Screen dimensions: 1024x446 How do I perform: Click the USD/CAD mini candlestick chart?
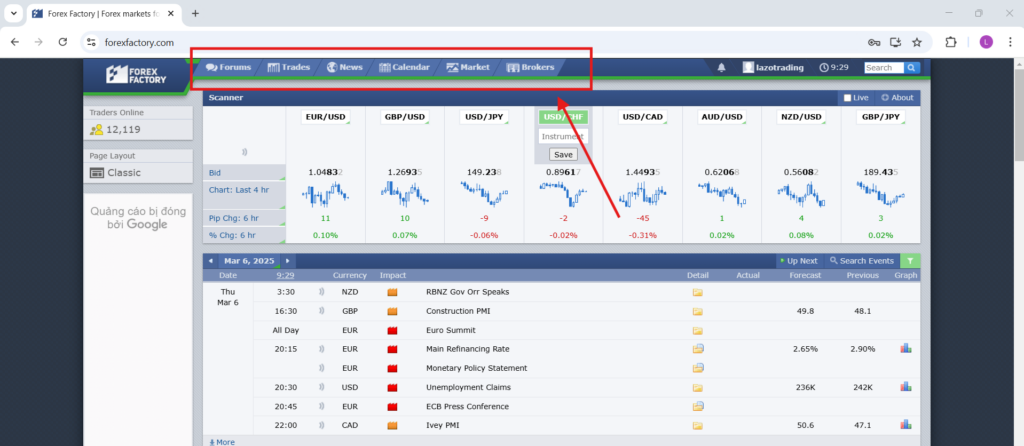coord(643,194)
